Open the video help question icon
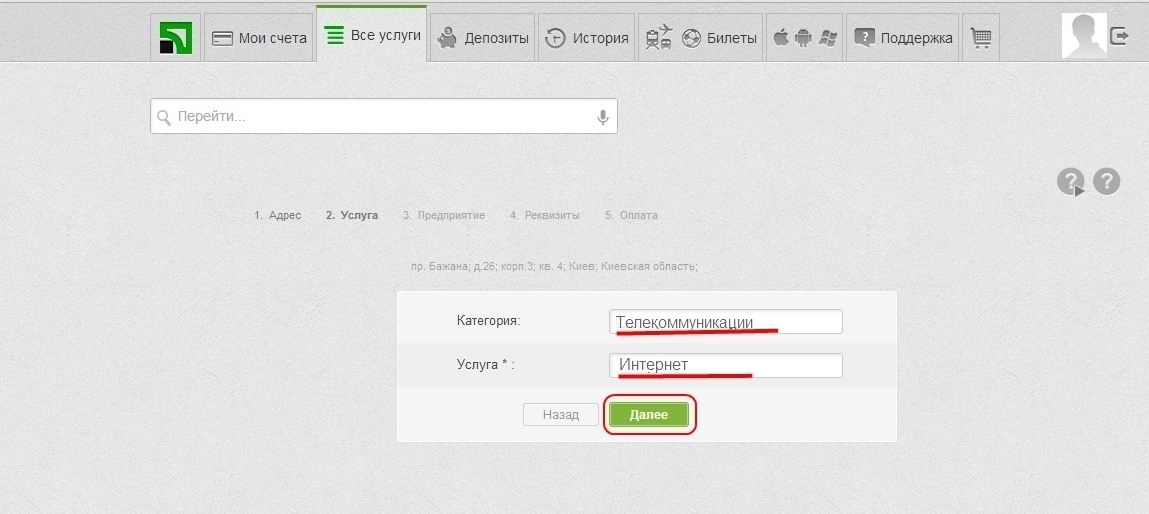Viewport: 1149px width, 514px height. pos(1071,182)
